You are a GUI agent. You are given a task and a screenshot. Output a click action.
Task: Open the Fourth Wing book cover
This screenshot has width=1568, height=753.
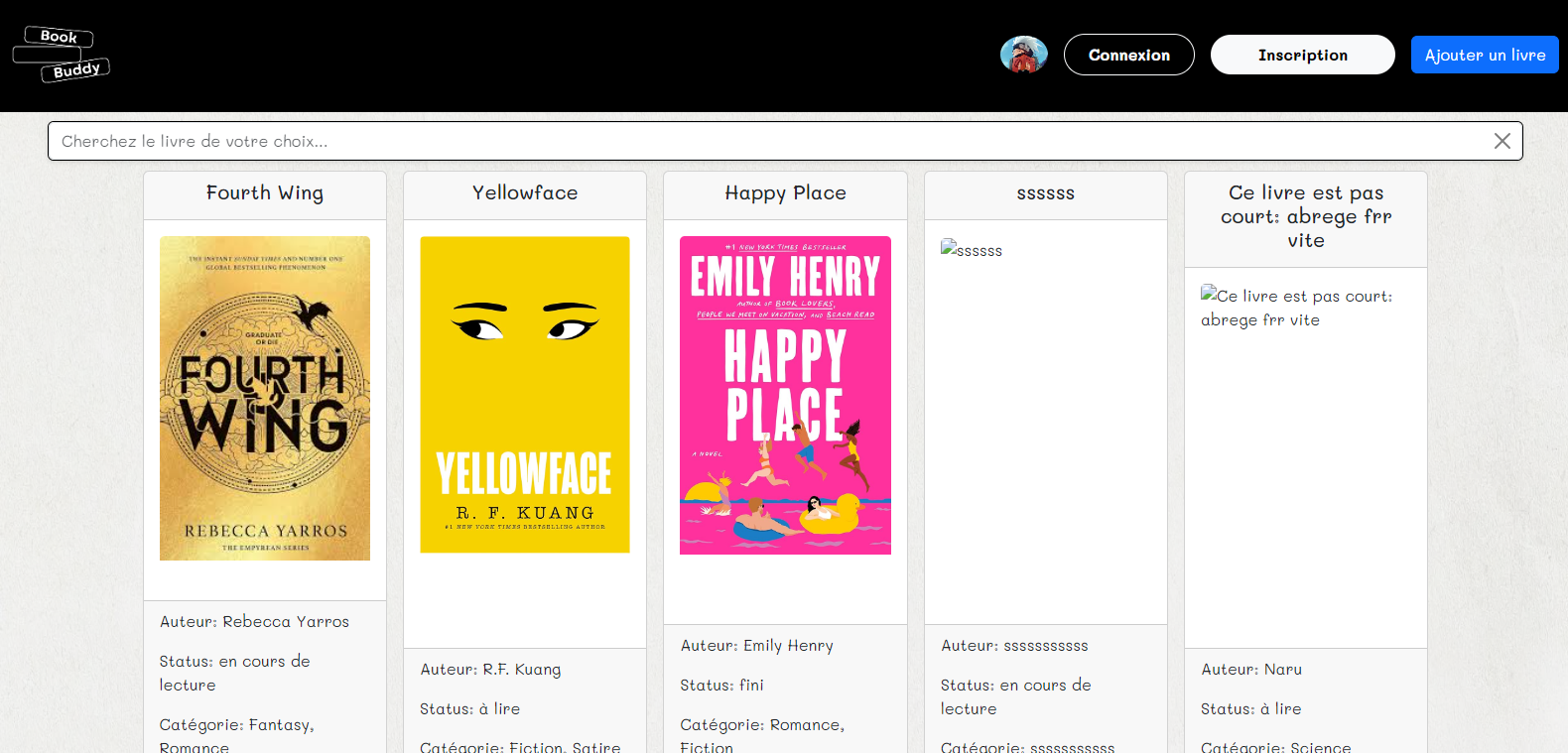(265, 398)
